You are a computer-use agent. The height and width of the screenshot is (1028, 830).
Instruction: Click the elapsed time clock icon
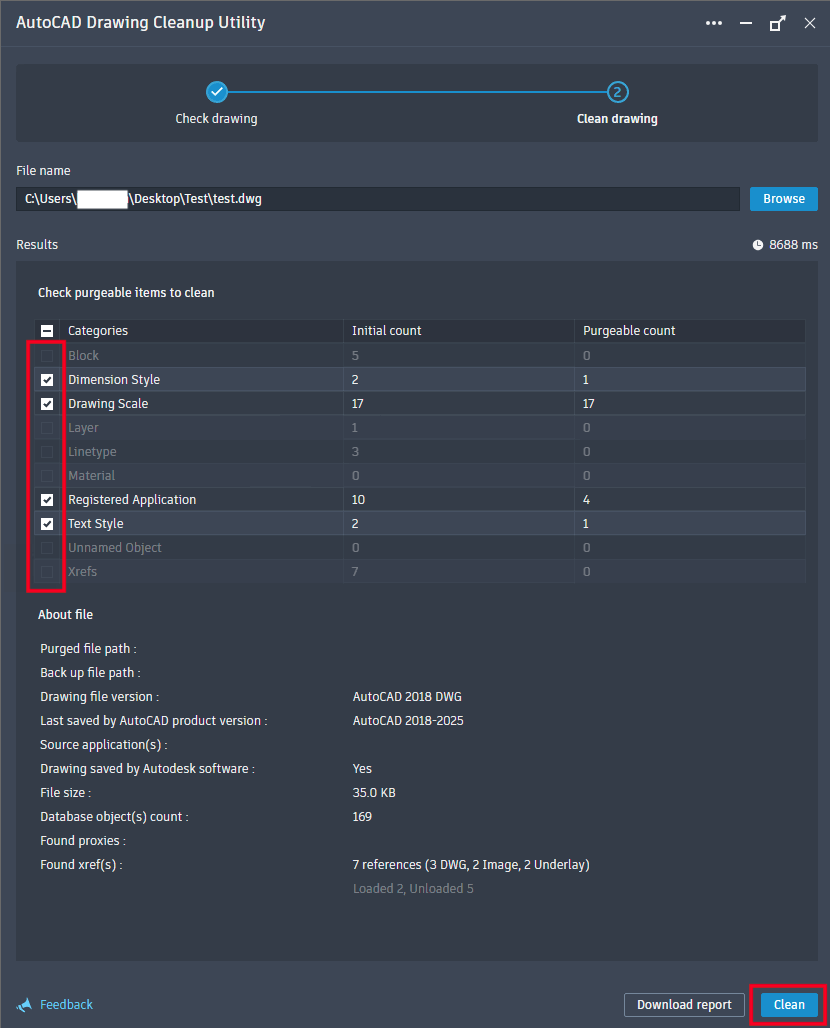coord(757,245)
